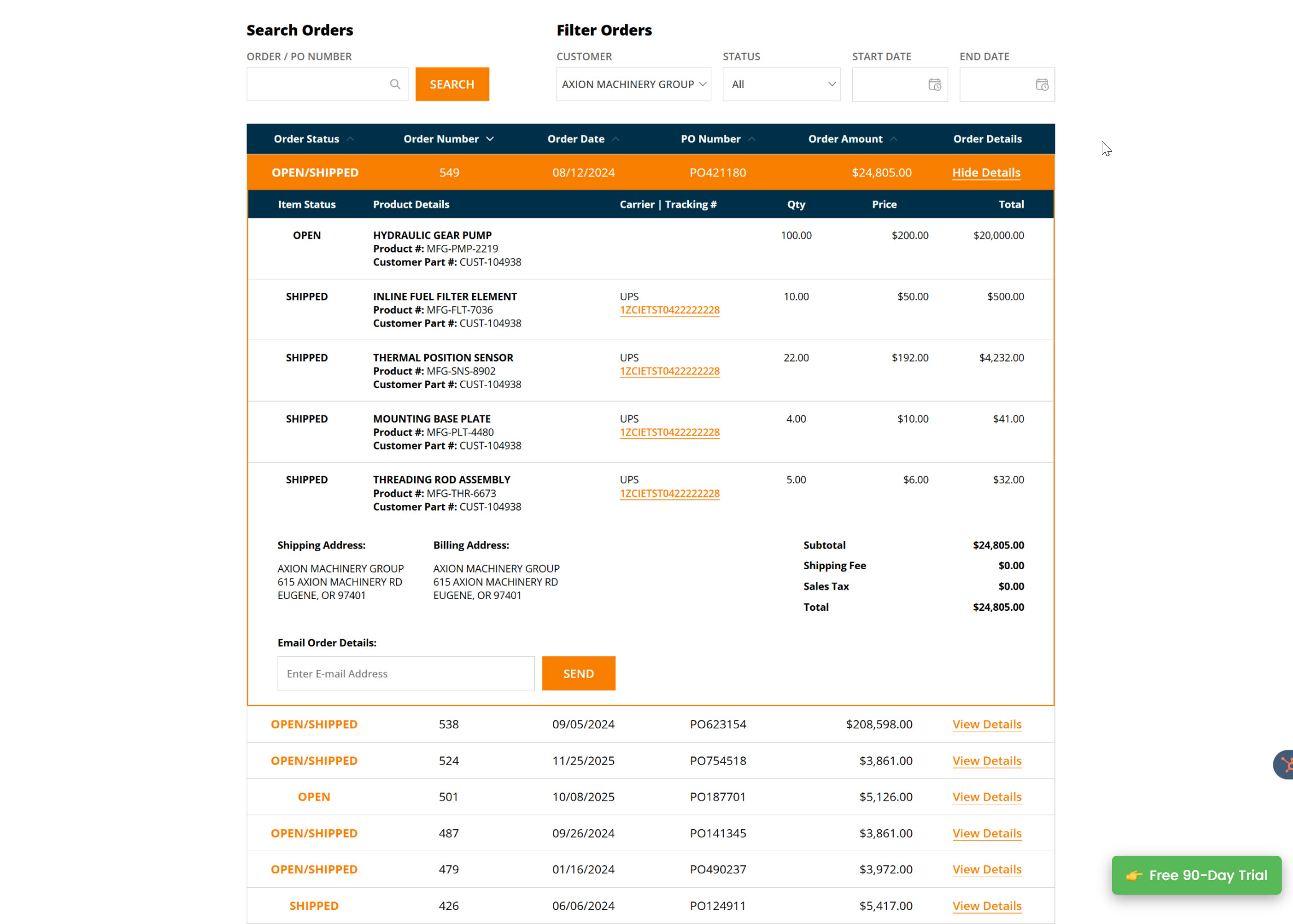View details for order 538
Viewport: 1293px width, 924px height.
coord(987,724)
